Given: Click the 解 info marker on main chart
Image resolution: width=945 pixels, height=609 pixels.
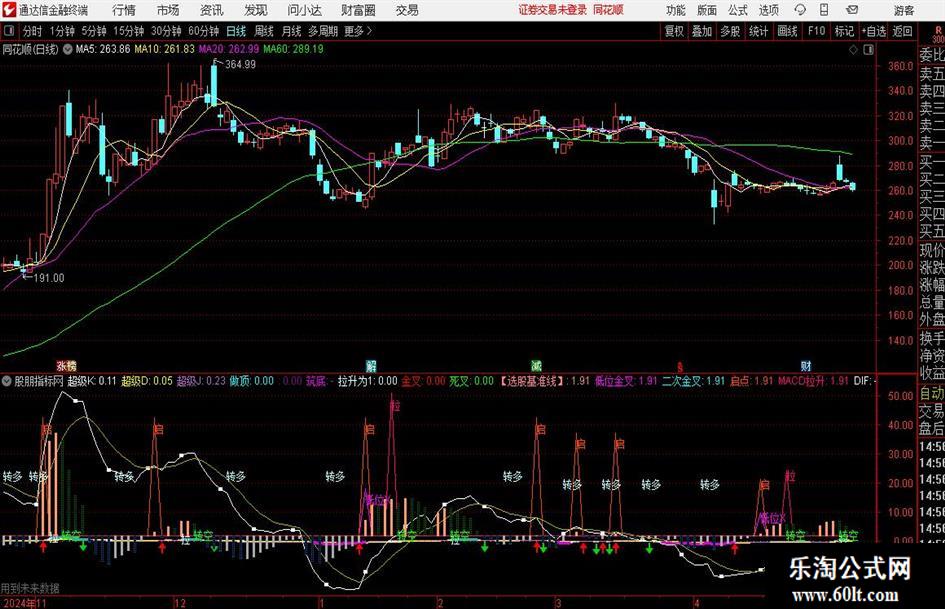Looking at the screenshot, I should pos(371,365).
